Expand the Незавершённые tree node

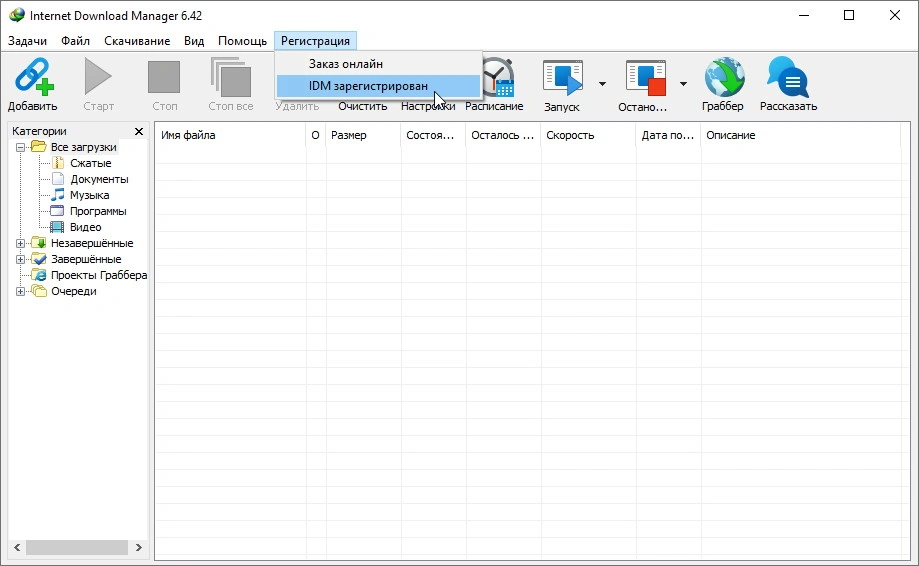pyautogui.click(x=20, y=243)
